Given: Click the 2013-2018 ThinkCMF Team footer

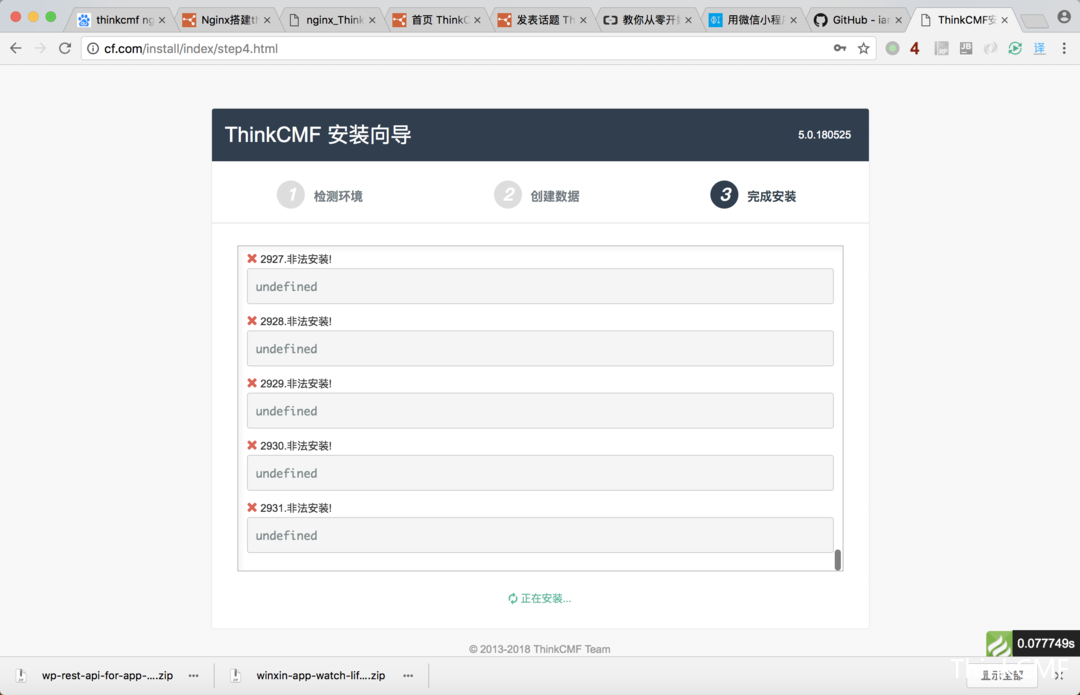Looking at the screenshot, I should click(x=540, y=649).
